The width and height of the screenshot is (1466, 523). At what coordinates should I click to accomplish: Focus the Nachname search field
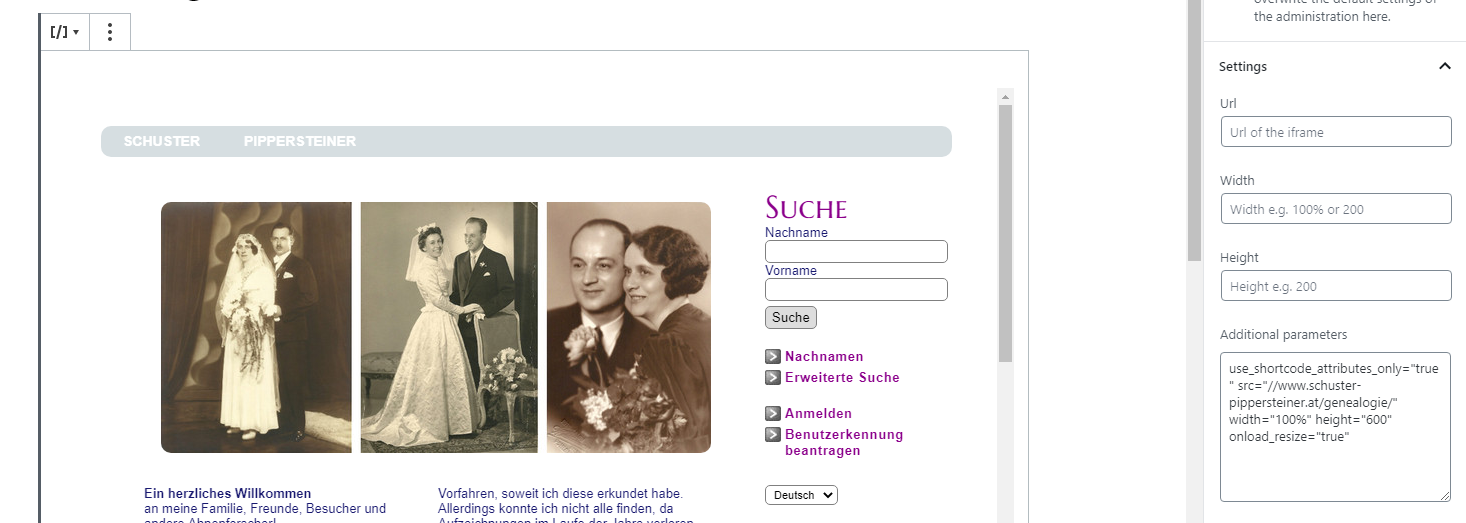tap(856, 251)
